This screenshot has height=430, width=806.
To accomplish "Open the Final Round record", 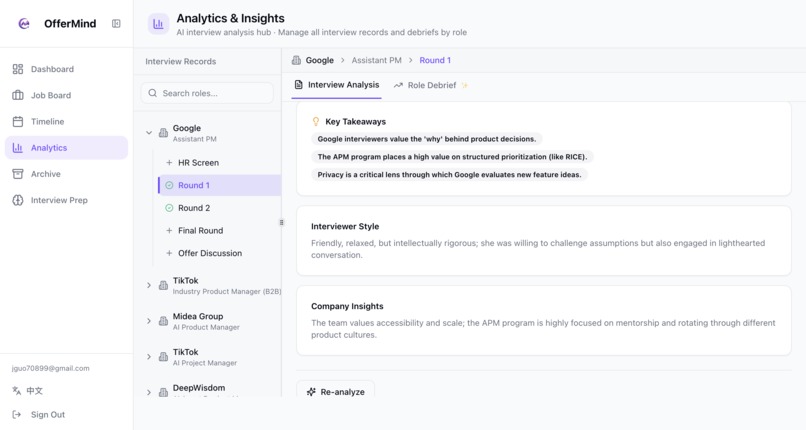I will (219, 230).
